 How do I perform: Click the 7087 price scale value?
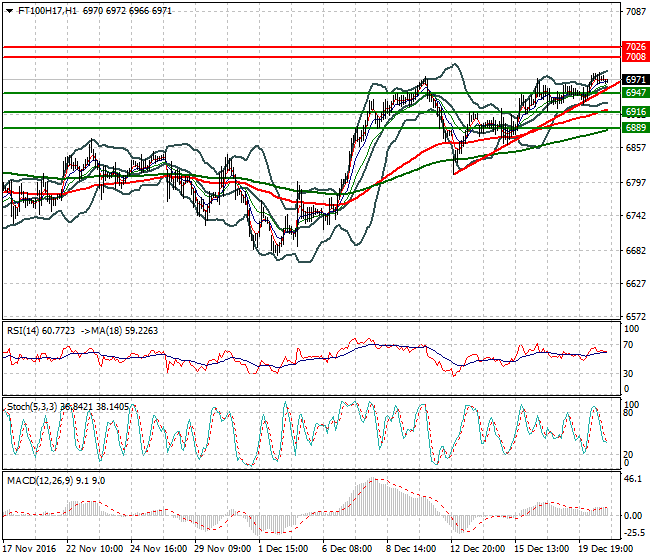click(x=635, y=12)
